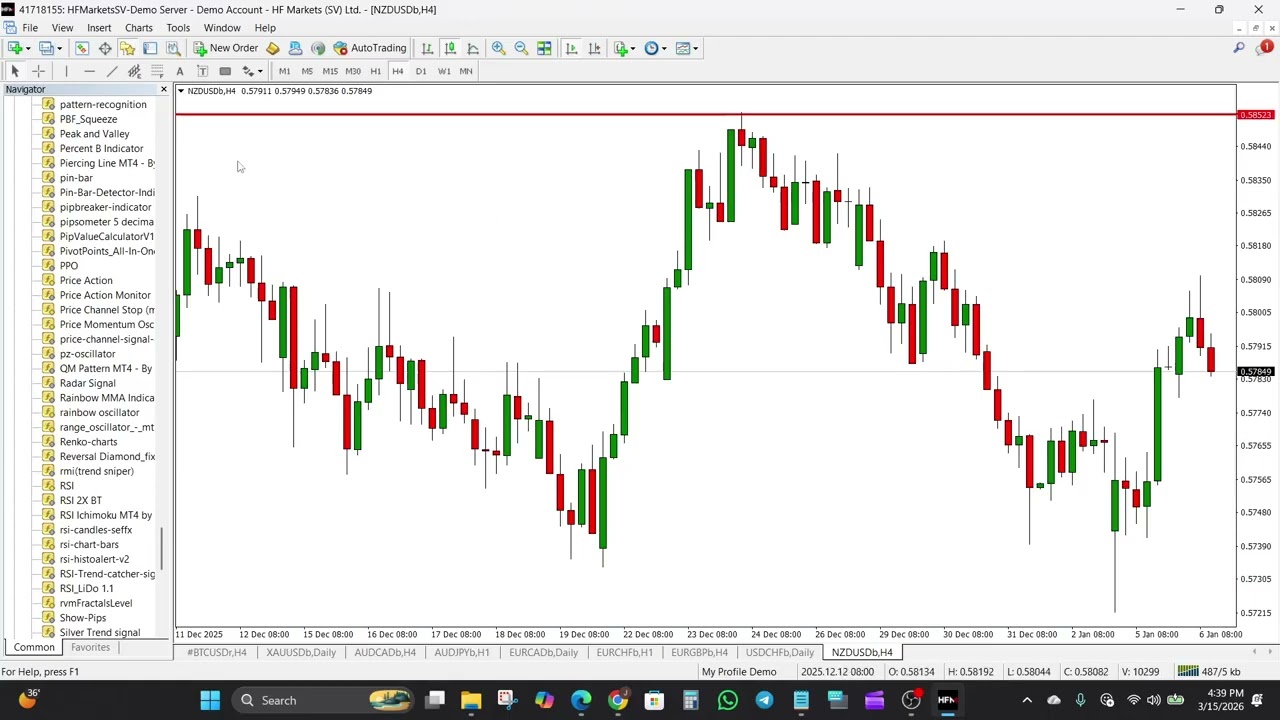Switch timeframe to D1

(x=421, y=71)
